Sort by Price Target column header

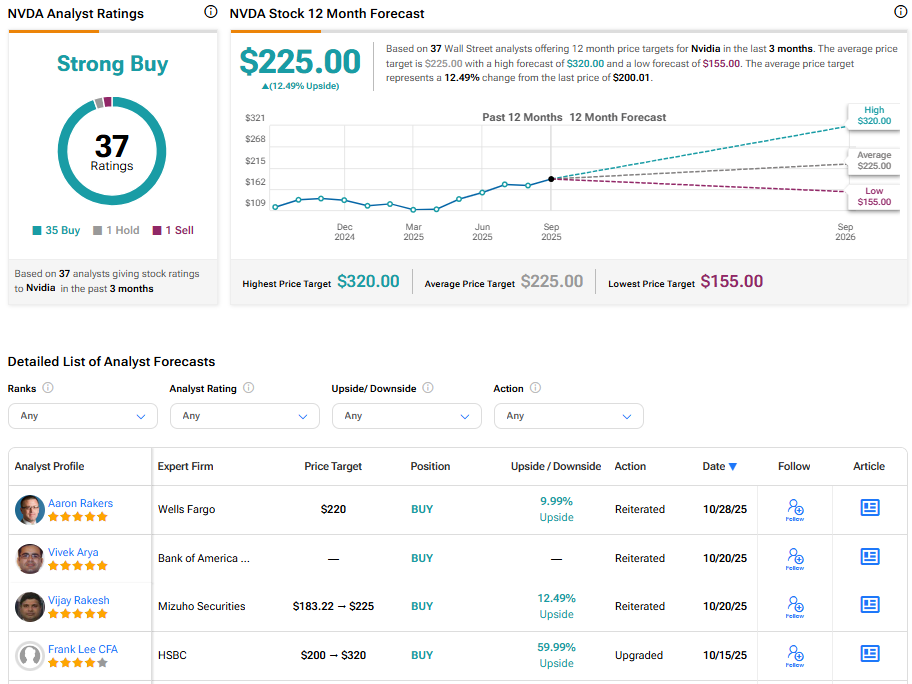[333, 466]
